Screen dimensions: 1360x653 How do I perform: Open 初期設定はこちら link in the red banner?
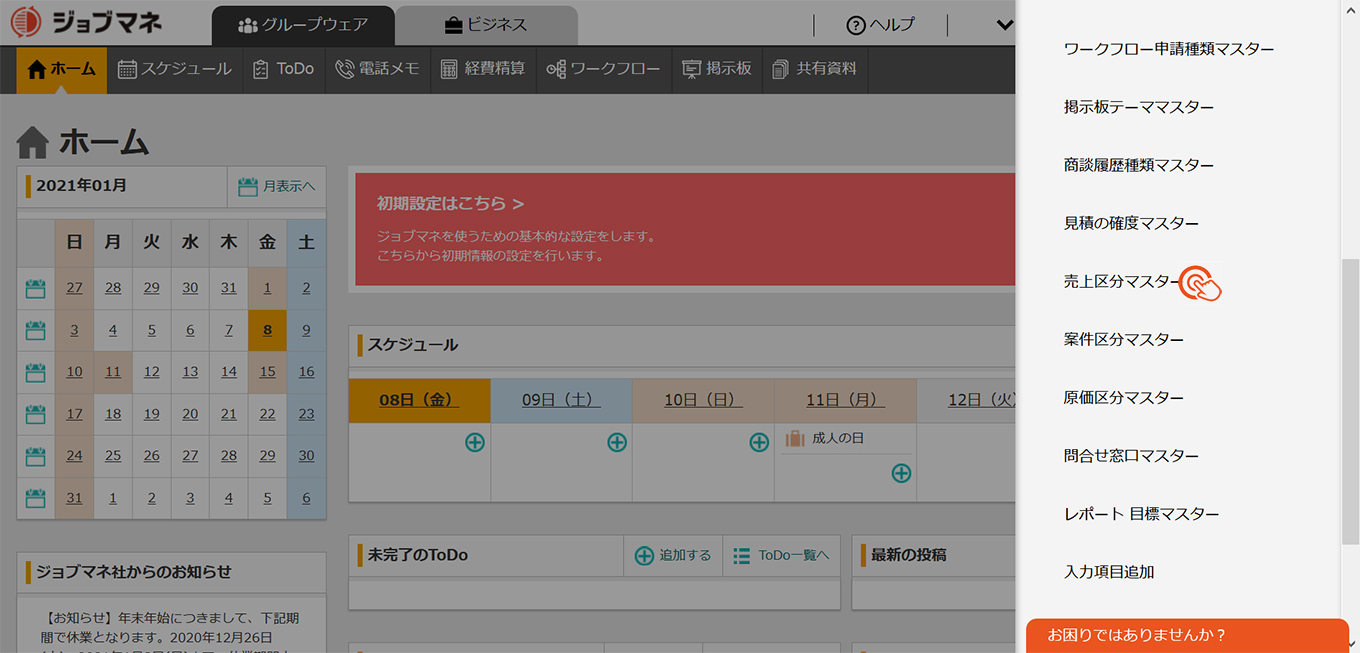pos(450,203)
